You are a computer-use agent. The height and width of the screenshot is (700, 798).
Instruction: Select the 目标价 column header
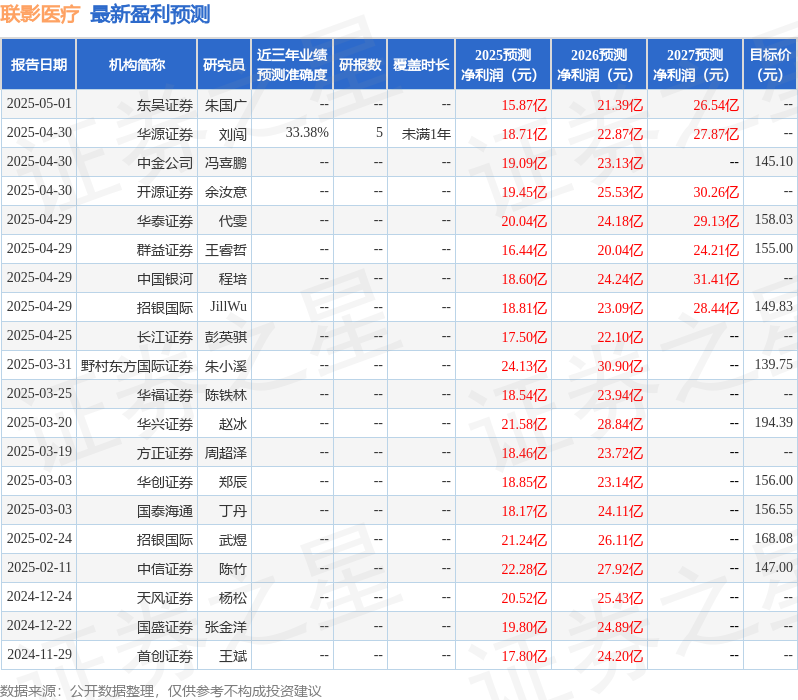coord(770,65)
